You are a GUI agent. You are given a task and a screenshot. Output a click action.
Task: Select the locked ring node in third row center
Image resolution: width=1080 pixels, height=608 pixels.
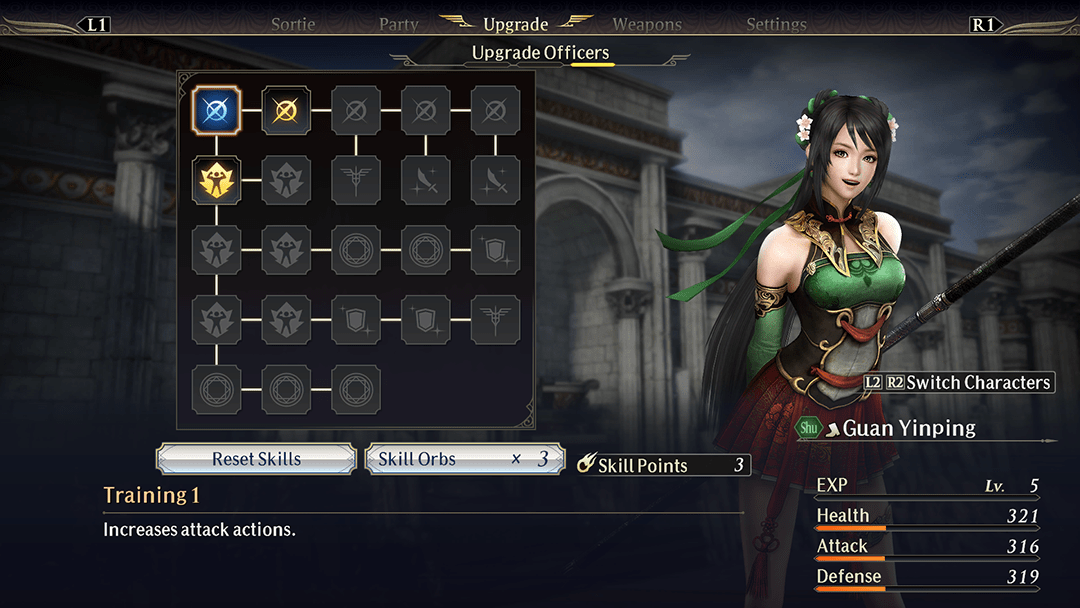click(355, 250)
